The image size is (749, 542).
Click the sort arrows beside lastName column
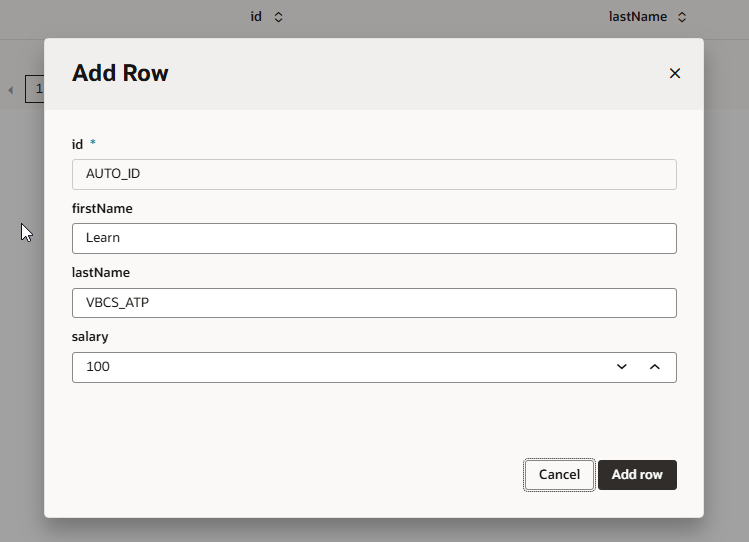682,17
